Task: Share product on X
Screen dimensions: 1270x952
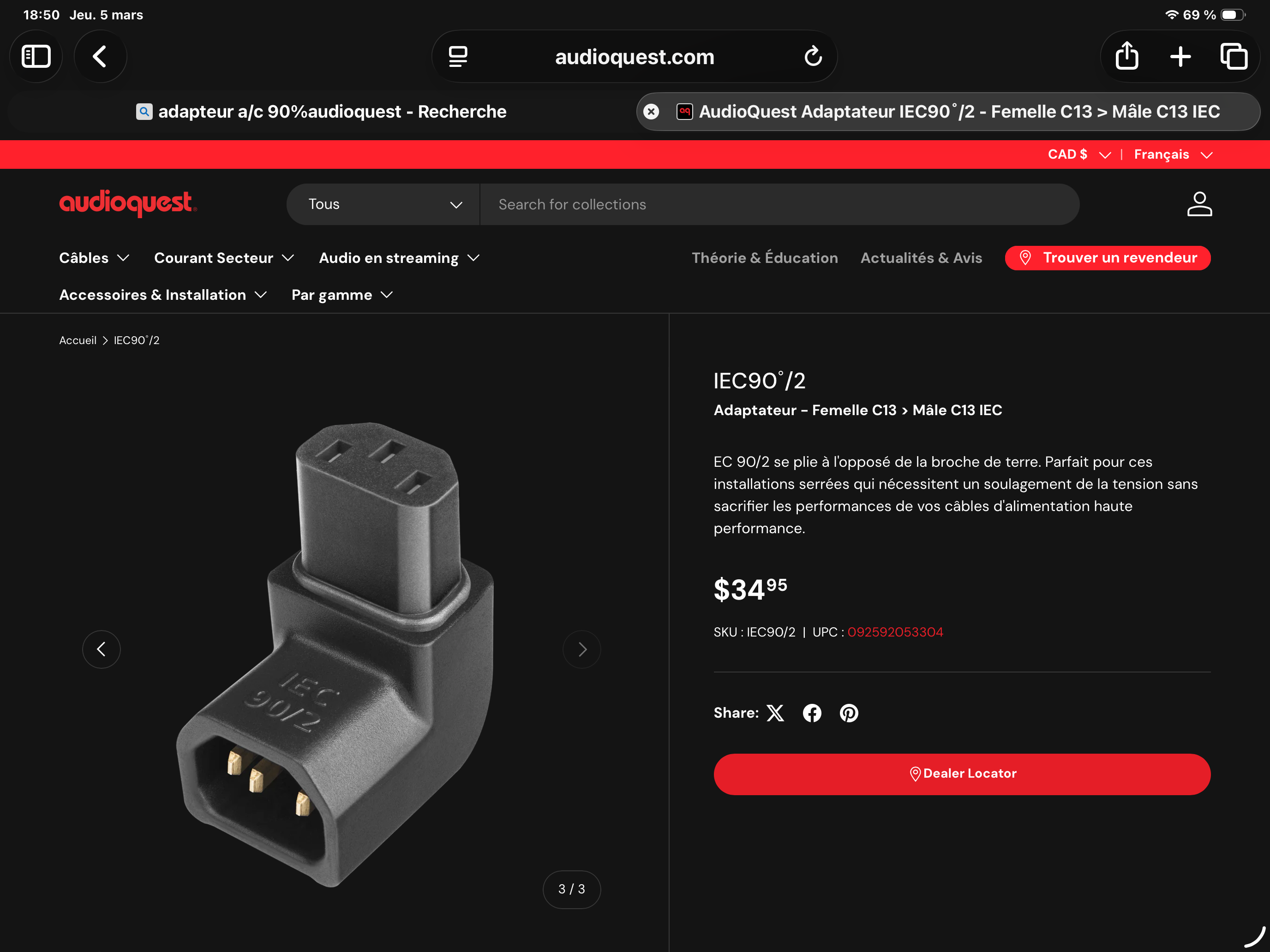Action: point(775,713)
